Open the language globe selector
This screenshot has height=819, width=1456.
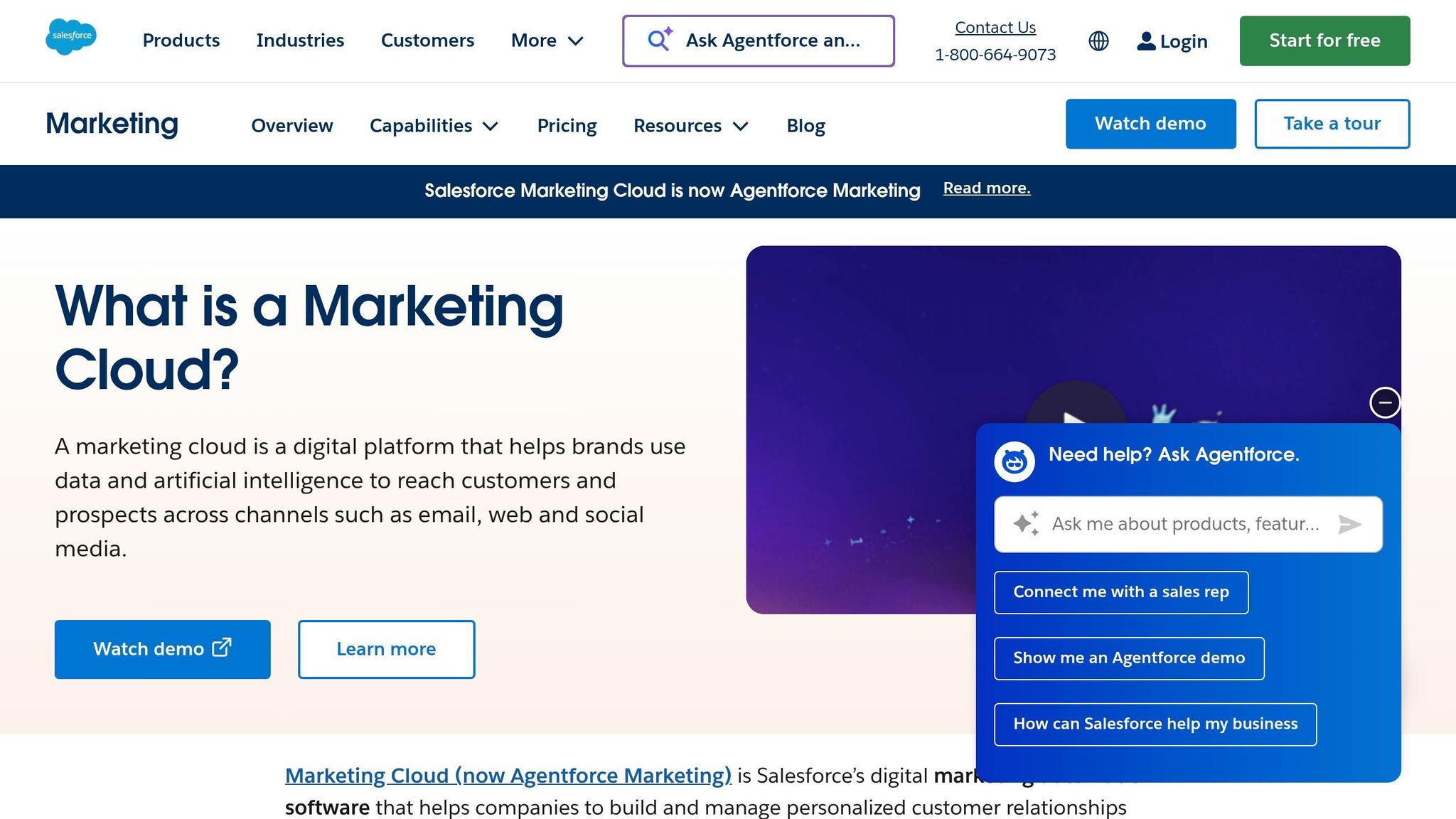pos(1098,41)
